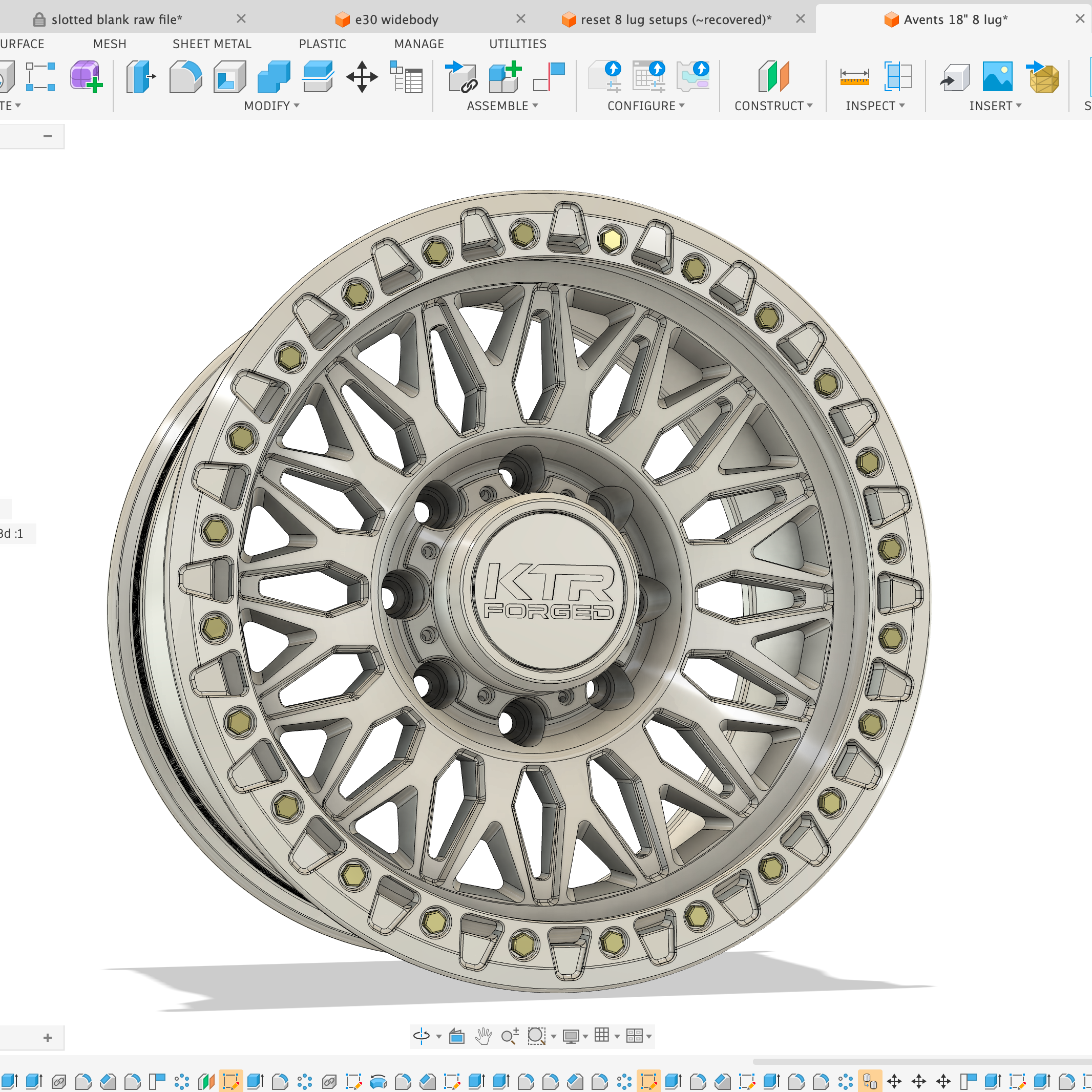Open the Change Parameters table
The height and width of the screenshot is (1092, 1092).
[x=406, y=76]
